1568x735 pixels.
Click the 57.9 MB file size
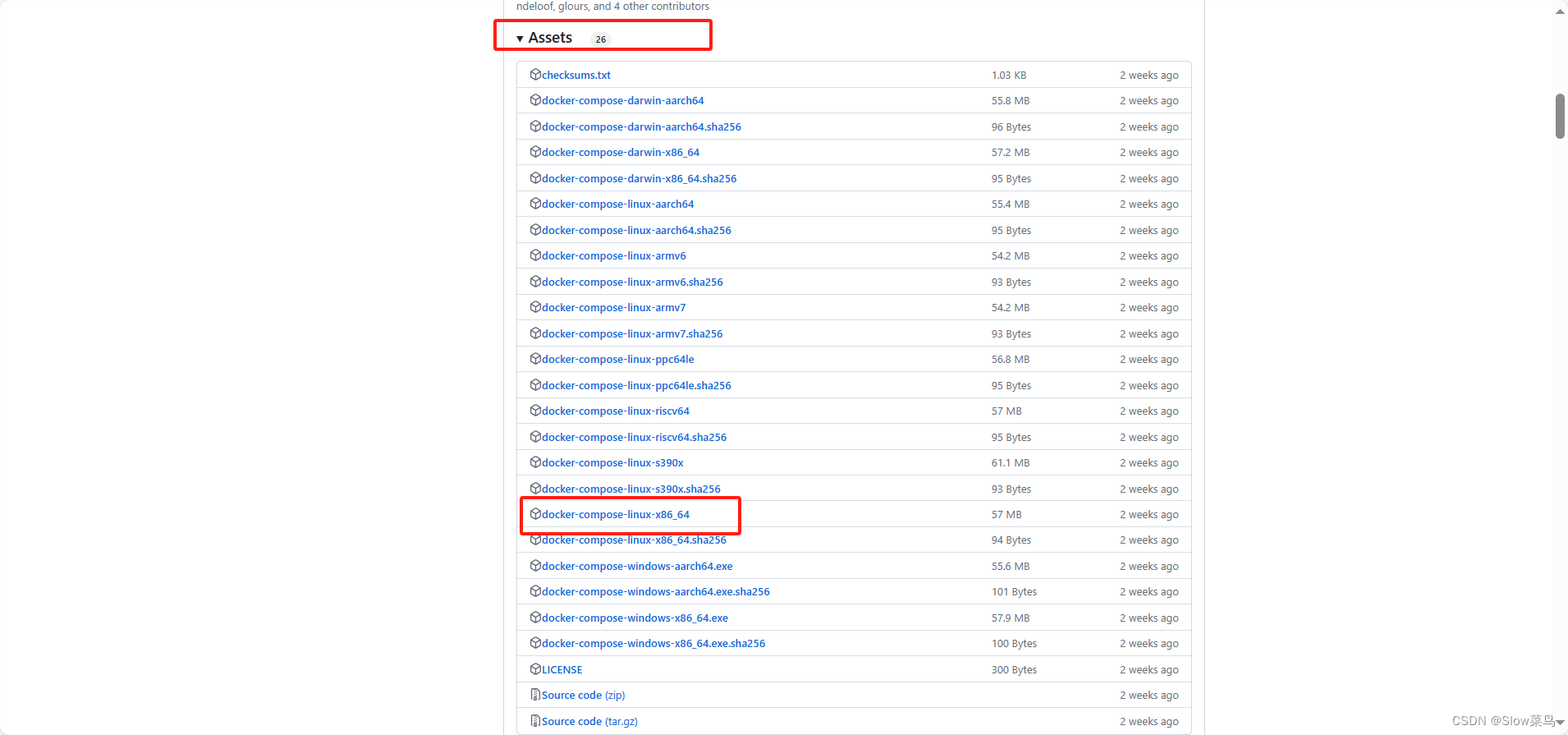tap(1010, 618)
